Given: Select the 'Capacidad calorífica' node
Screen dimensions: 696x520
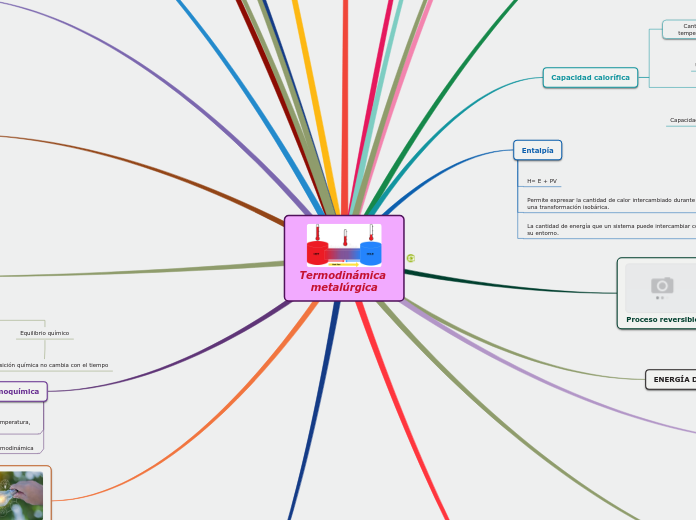Looking at the screenshot, I should 590,78.
